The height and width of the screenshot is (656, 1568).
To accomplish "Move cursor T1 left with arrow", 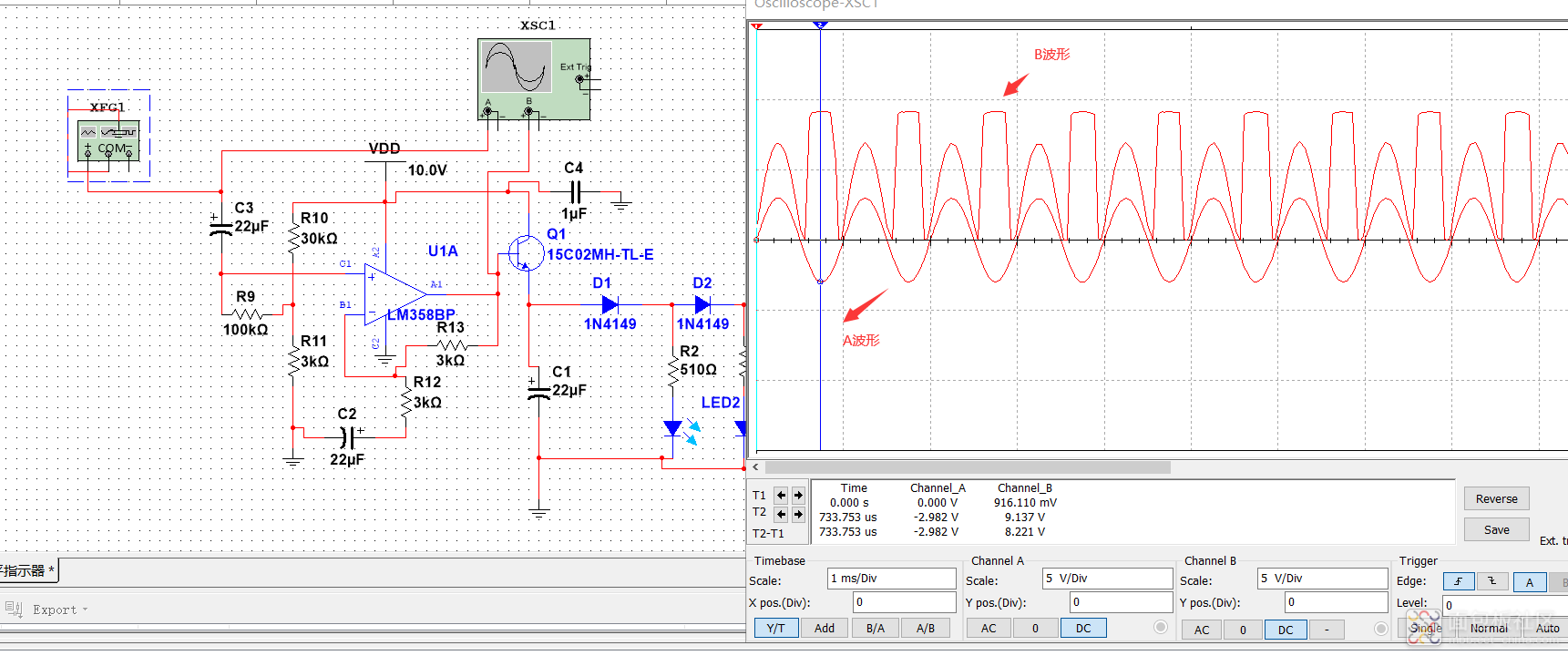I will tap(781, 496).
